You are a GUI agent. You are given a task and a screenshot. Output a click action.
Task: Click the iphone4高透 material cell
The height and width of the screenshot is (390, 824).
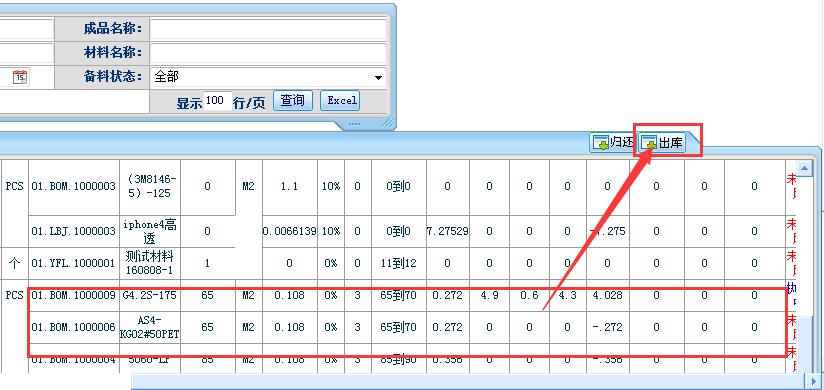point(150,231)
